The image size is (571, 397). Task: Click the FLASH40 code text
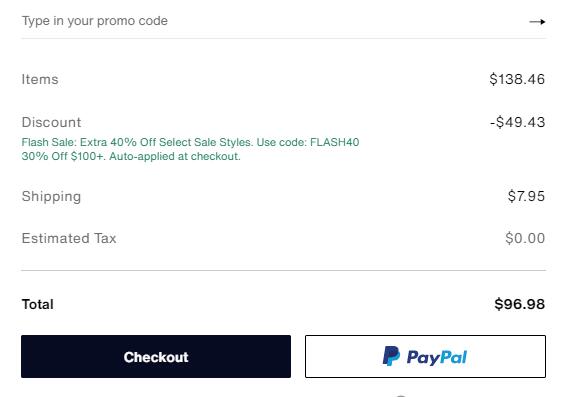[334, 142]
